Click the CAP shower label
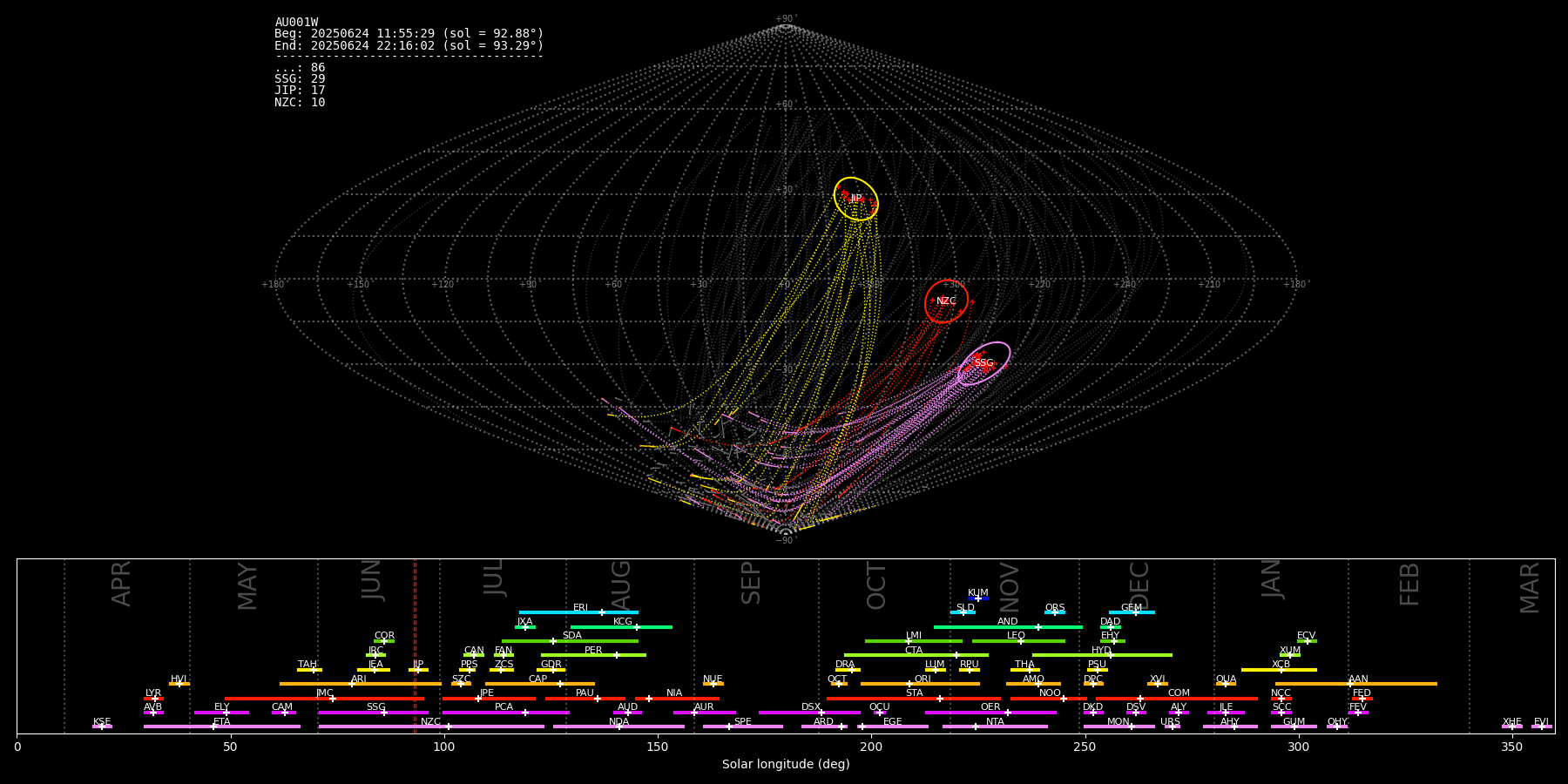1568x784 pixels. 538,679
